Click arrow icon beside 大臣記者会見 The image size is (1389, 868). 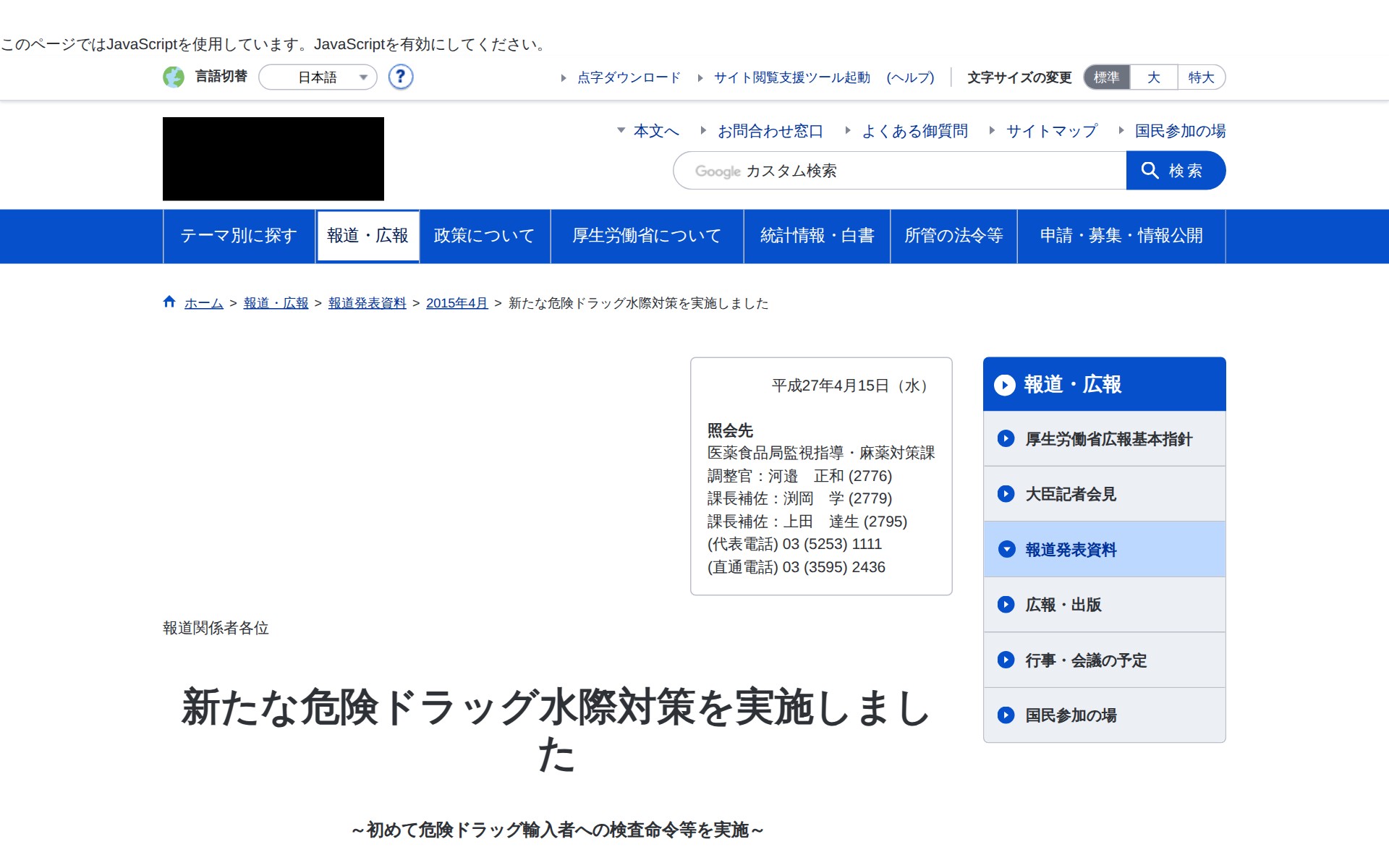(1006, 494)
